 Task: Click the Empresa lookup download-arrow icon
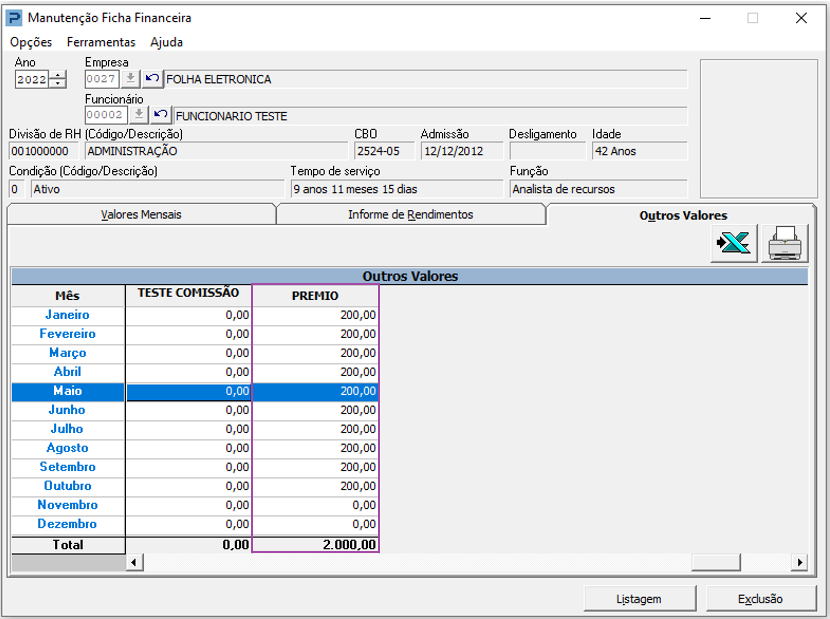[x=130, y=79]
